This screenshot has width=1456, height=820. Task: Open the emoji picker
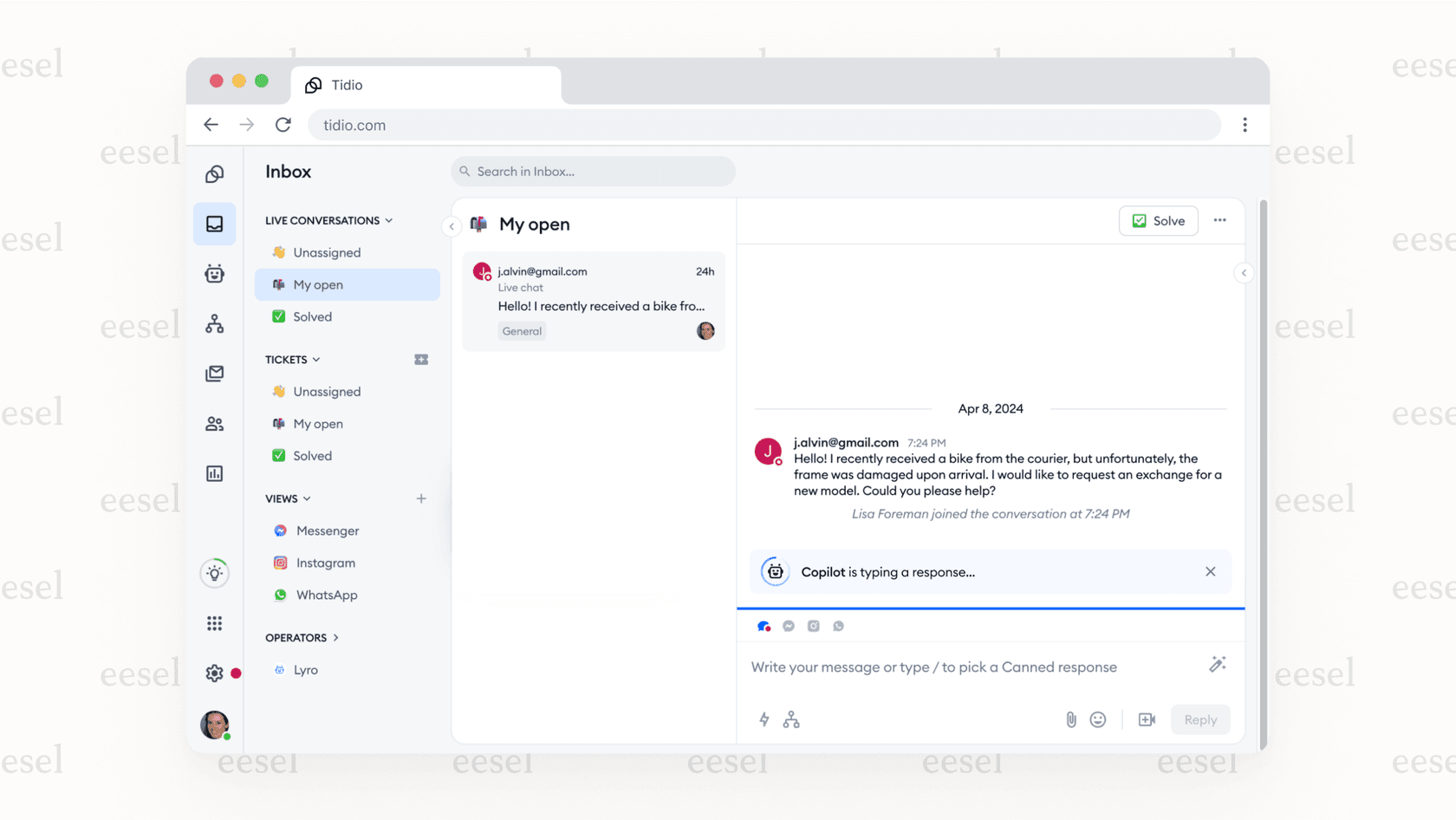(1098, 719)
